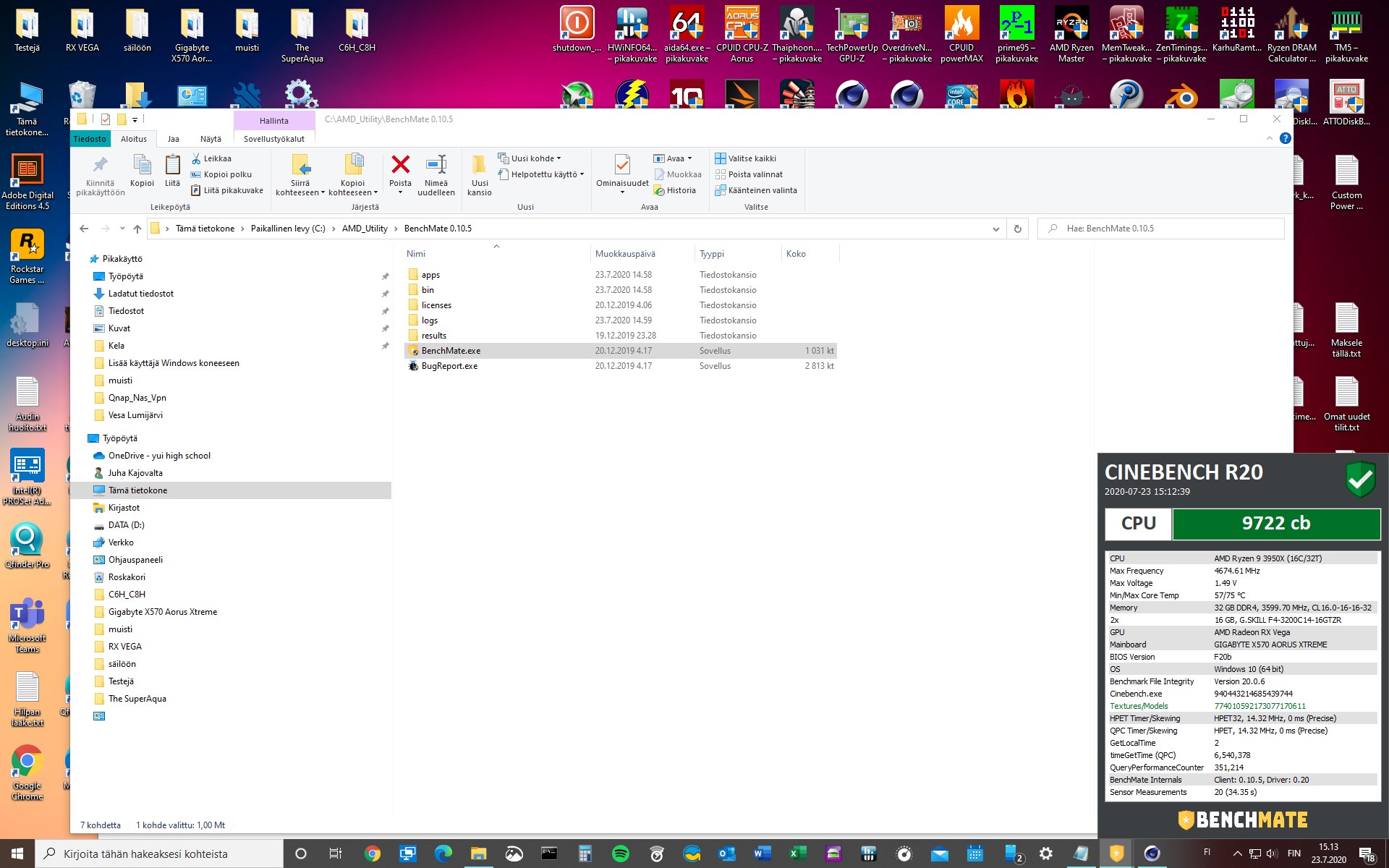Open TechPowerUp GPU-Z desktop icon

(x=851, y=35)
